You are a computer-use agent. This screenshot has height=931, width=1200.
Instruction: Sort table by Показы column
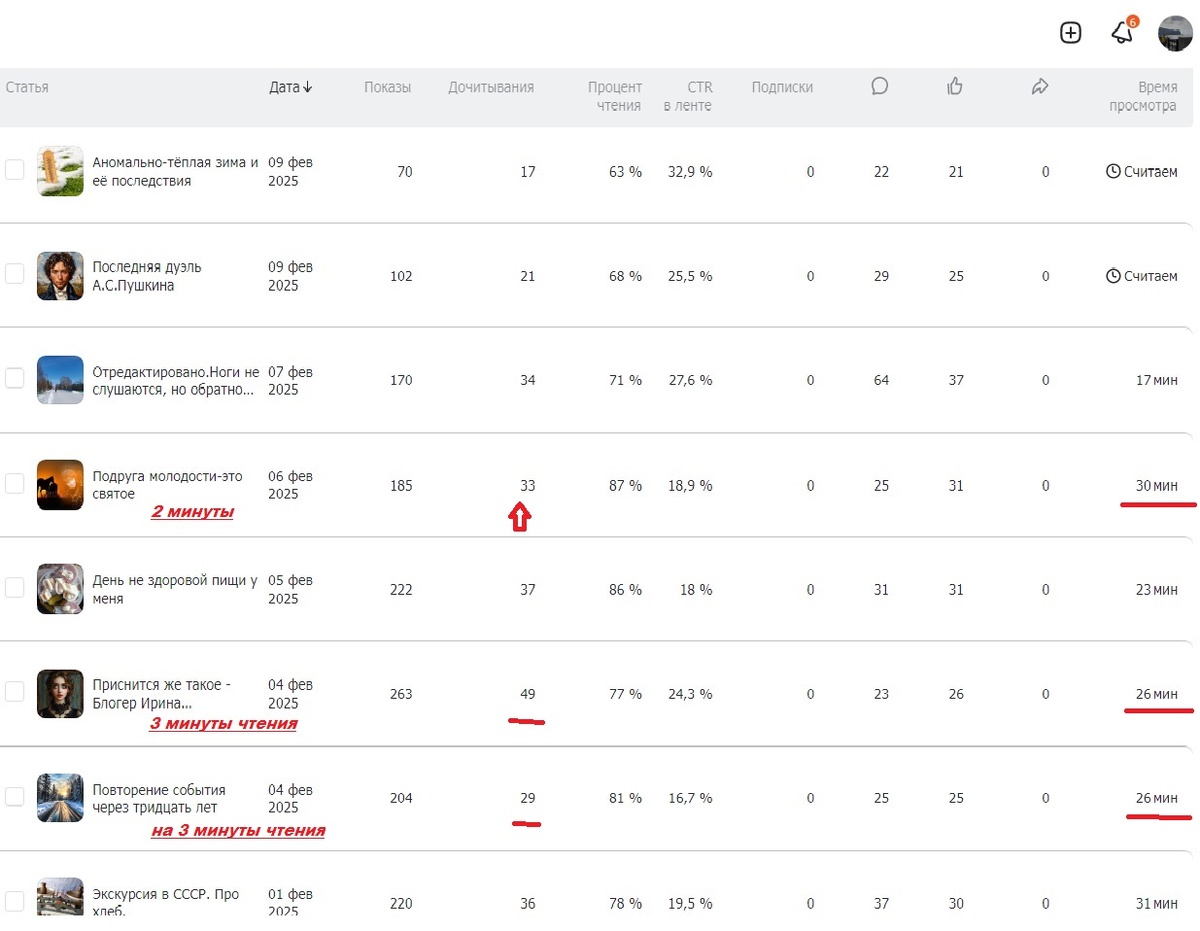click(x=387, y=87)
